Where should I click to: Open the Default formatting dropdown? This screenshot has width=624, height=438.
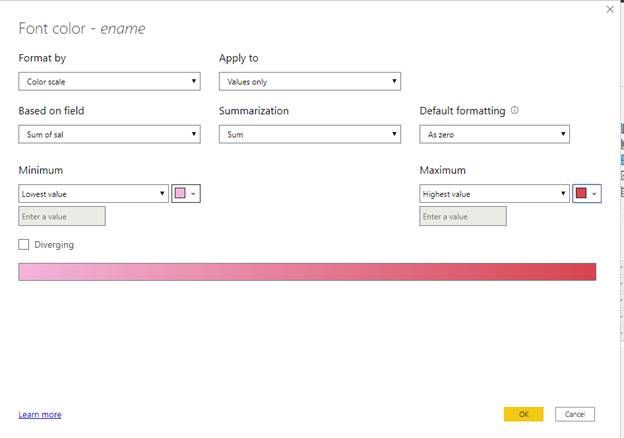click(494, 134)
